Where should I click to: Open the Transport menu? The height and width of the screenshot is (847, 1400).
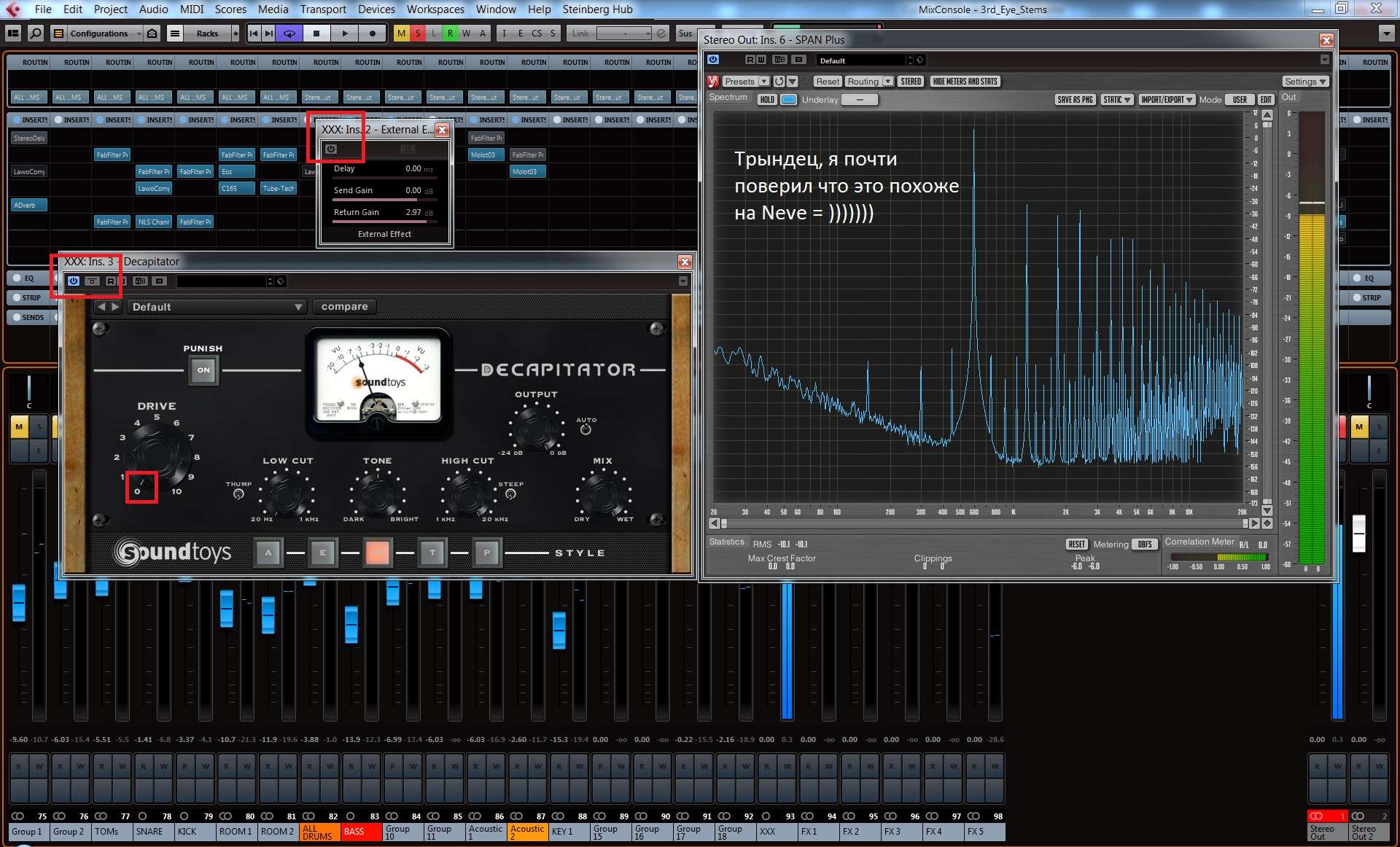(323, 9)
